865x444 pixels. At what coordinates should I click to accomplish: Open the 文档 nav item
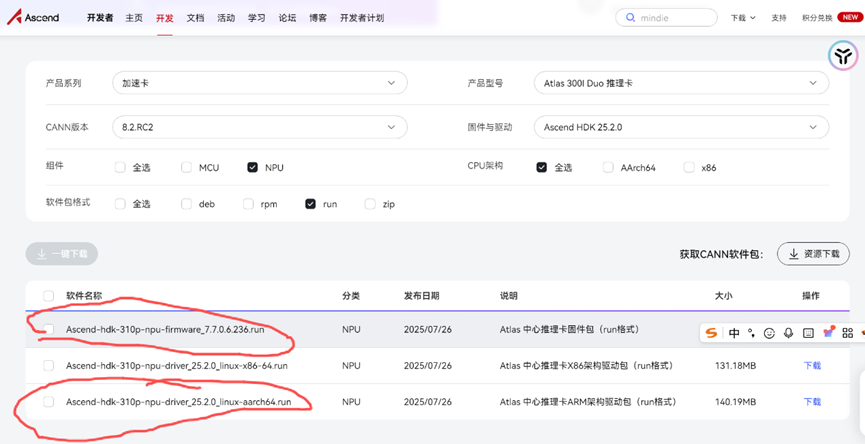tap(195, 18)
